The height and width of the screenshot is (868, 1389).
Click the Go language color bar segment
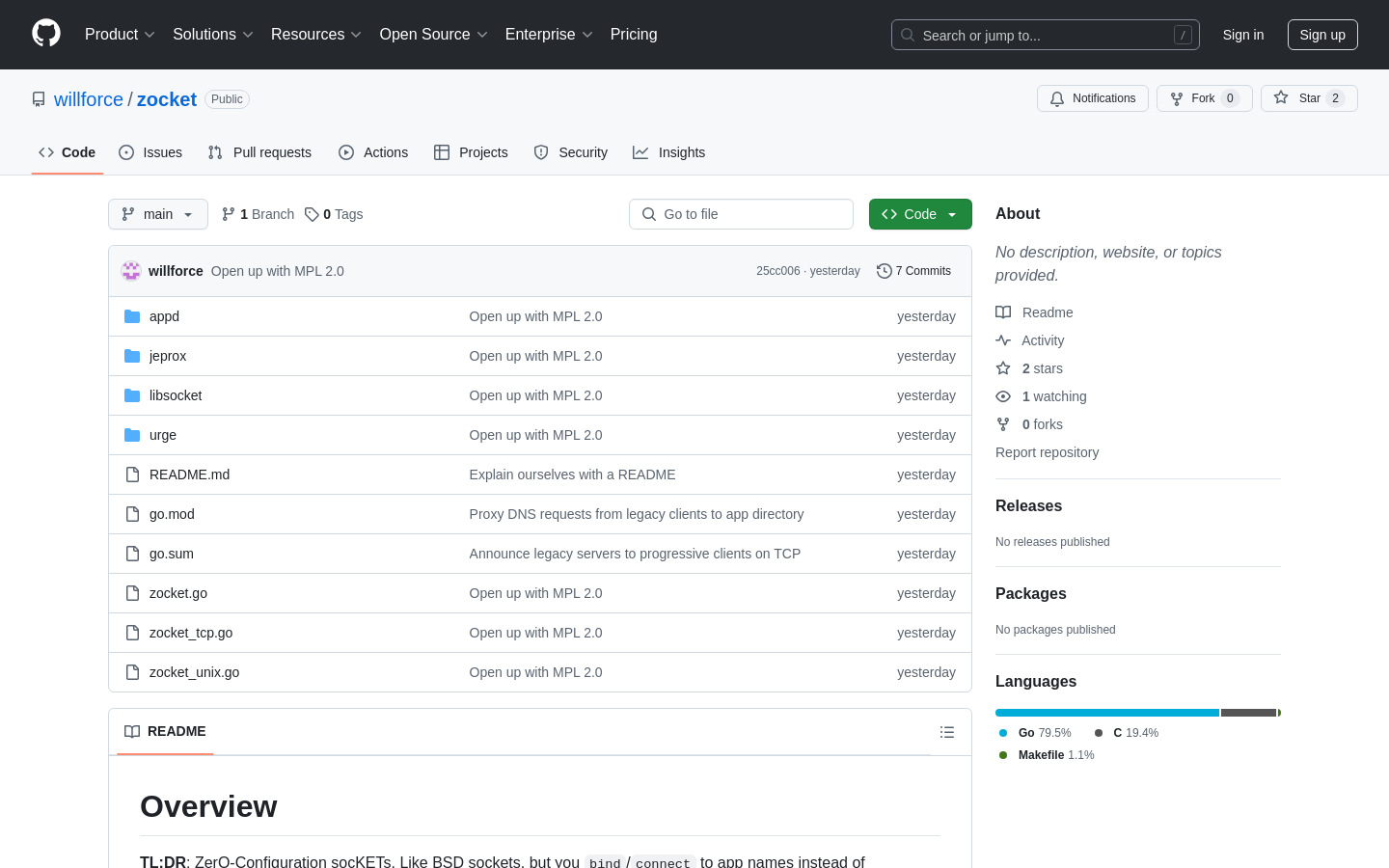tap(1107, 713)
